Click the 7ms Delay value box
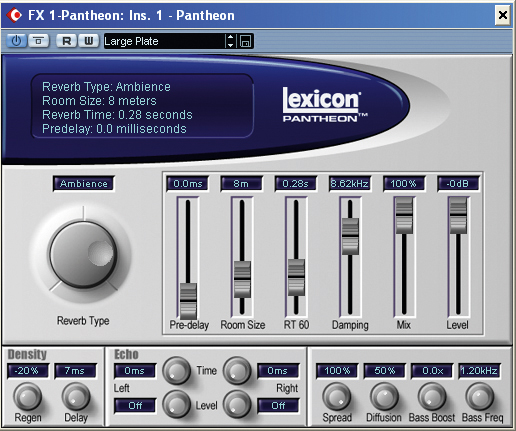This screenshot has width=516, height=431. pos(75,371)
